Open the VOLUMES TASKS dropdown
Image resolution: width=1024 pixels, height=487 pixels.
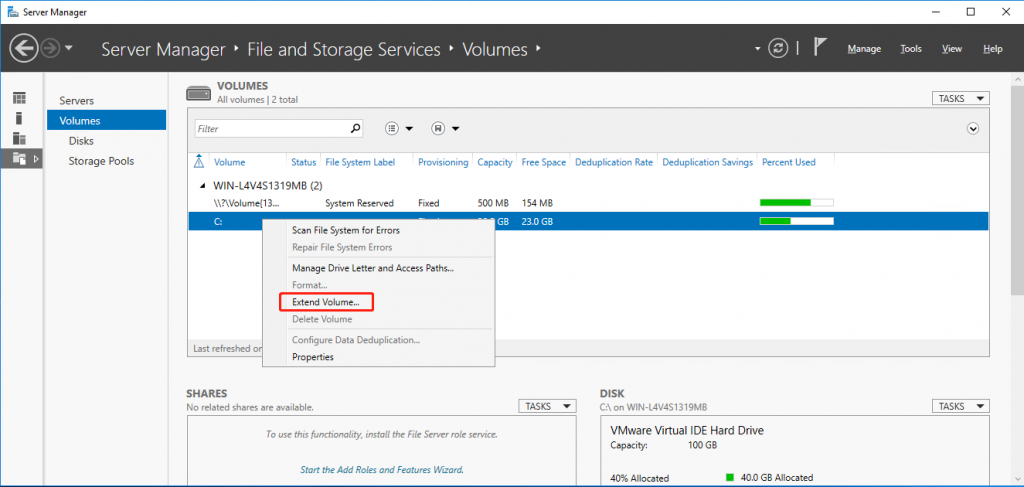(961, 99)
